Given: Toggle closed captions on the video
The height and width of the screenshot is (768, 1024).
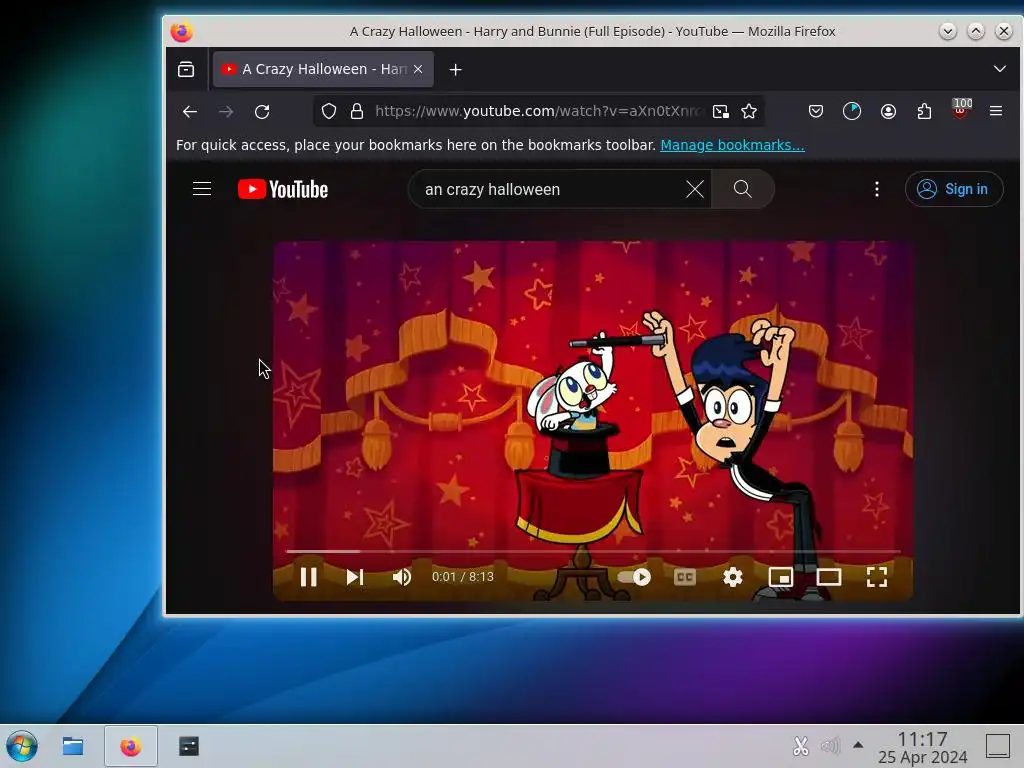Looking at the screenshot, I should click(684, 577).
